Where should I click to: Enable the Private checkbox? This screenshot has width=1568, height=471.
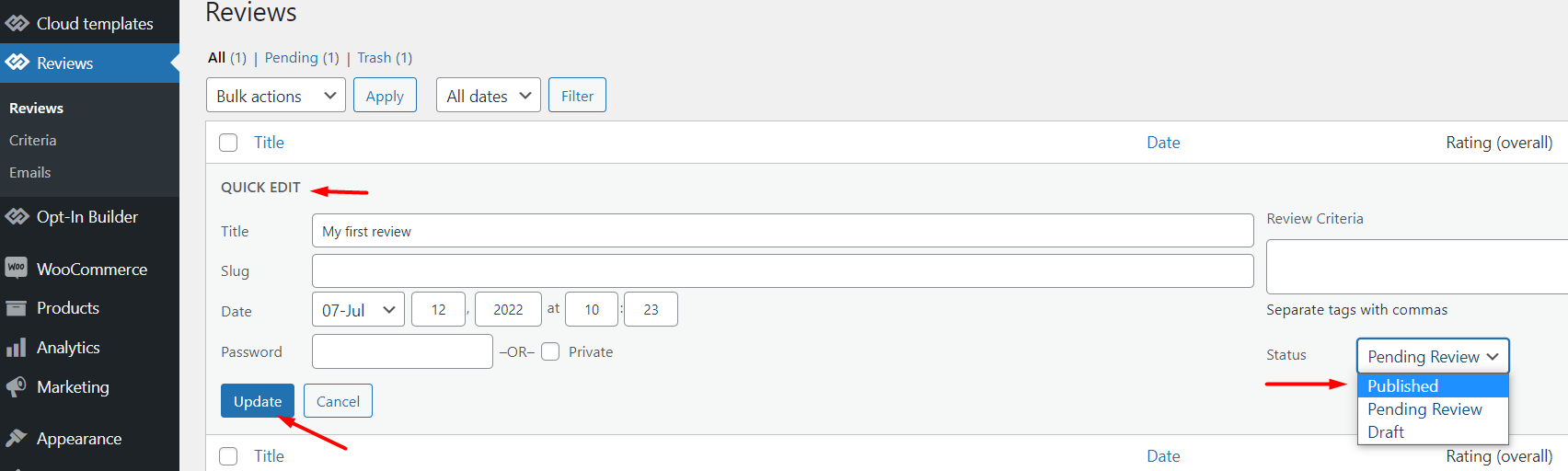click(x=550, y=351)
